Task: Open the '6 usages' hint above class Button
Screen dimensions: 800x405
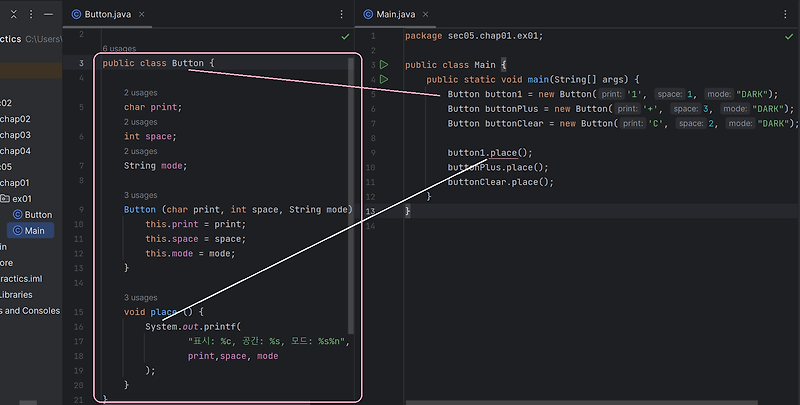Action: 119,48
